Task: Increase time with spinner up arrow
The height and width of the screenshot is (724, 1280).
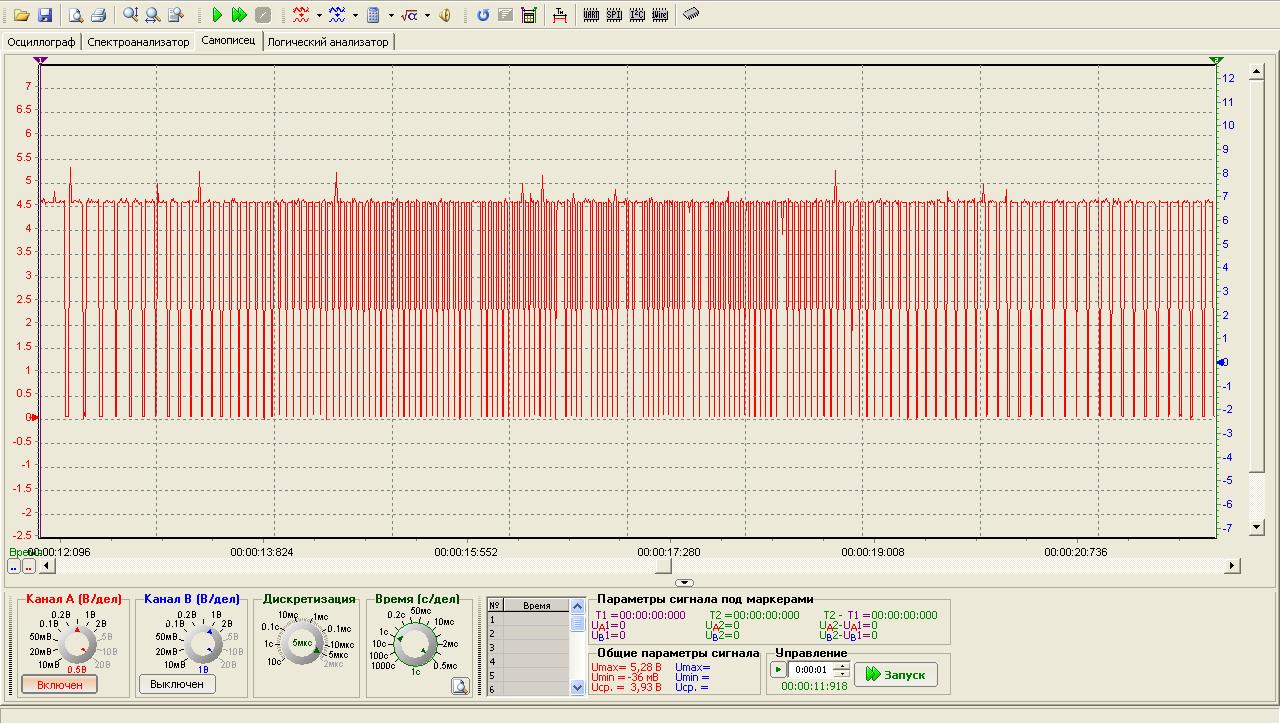Action: (841, 666)
